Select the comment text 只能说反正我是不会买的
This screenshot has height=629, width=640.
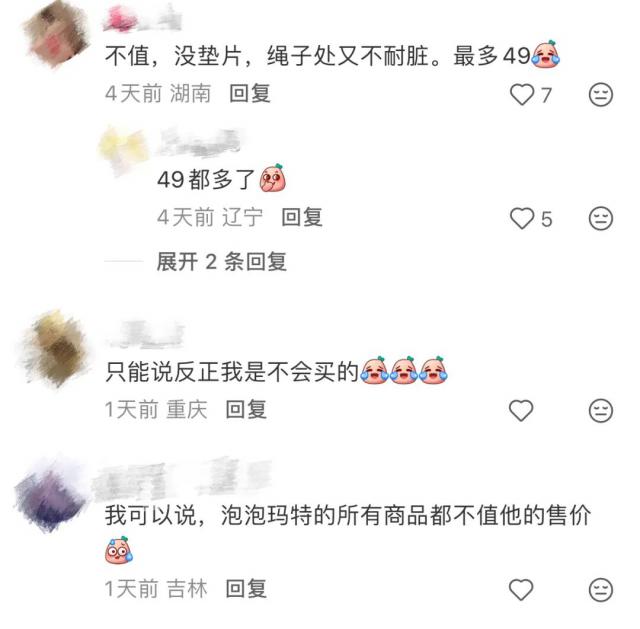pos(231,372)
